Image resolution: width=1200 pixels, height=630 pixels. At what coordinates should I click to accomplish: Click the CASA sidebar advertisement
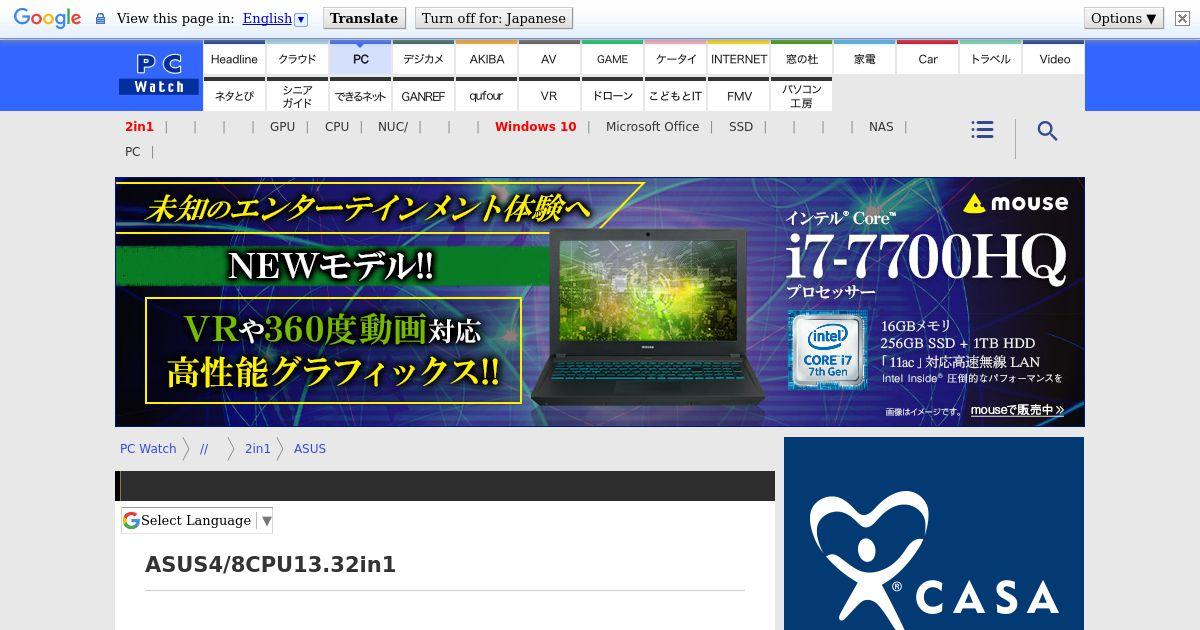coord(934,534)
